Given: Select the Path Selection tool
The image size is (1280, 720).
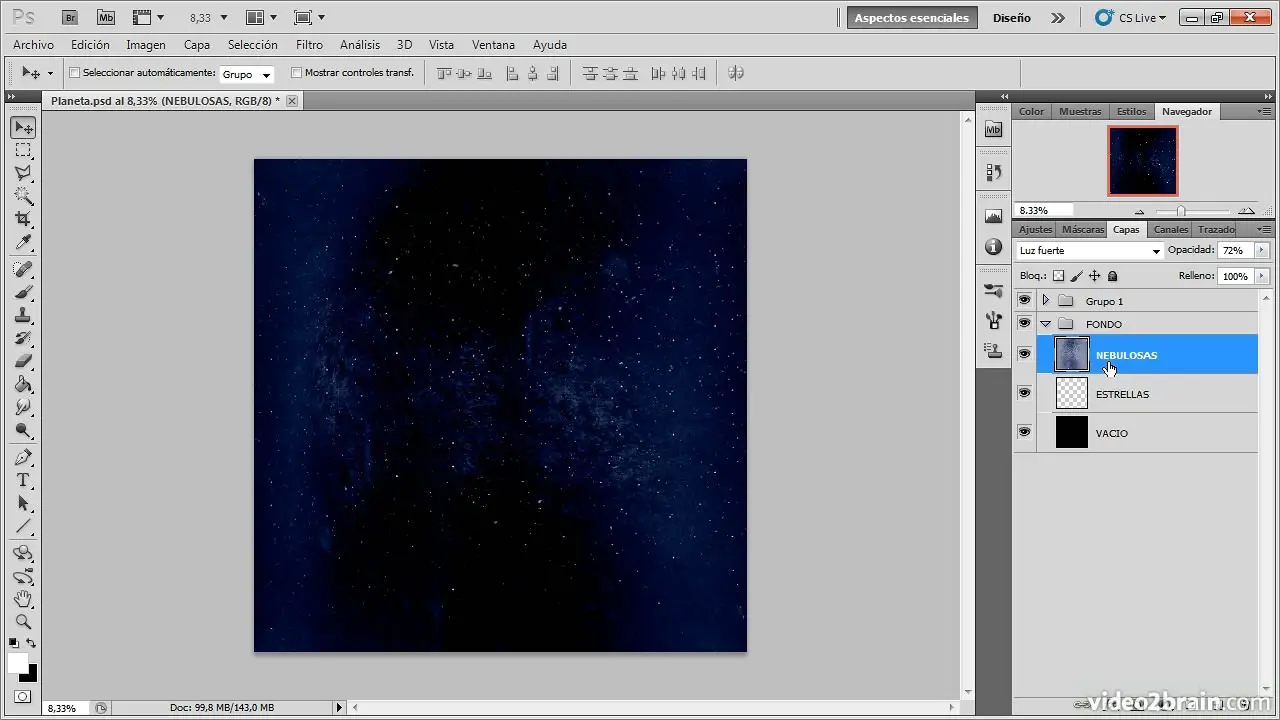Looking at the screenshot, I should pyautogui.click(x=24, y=503).
